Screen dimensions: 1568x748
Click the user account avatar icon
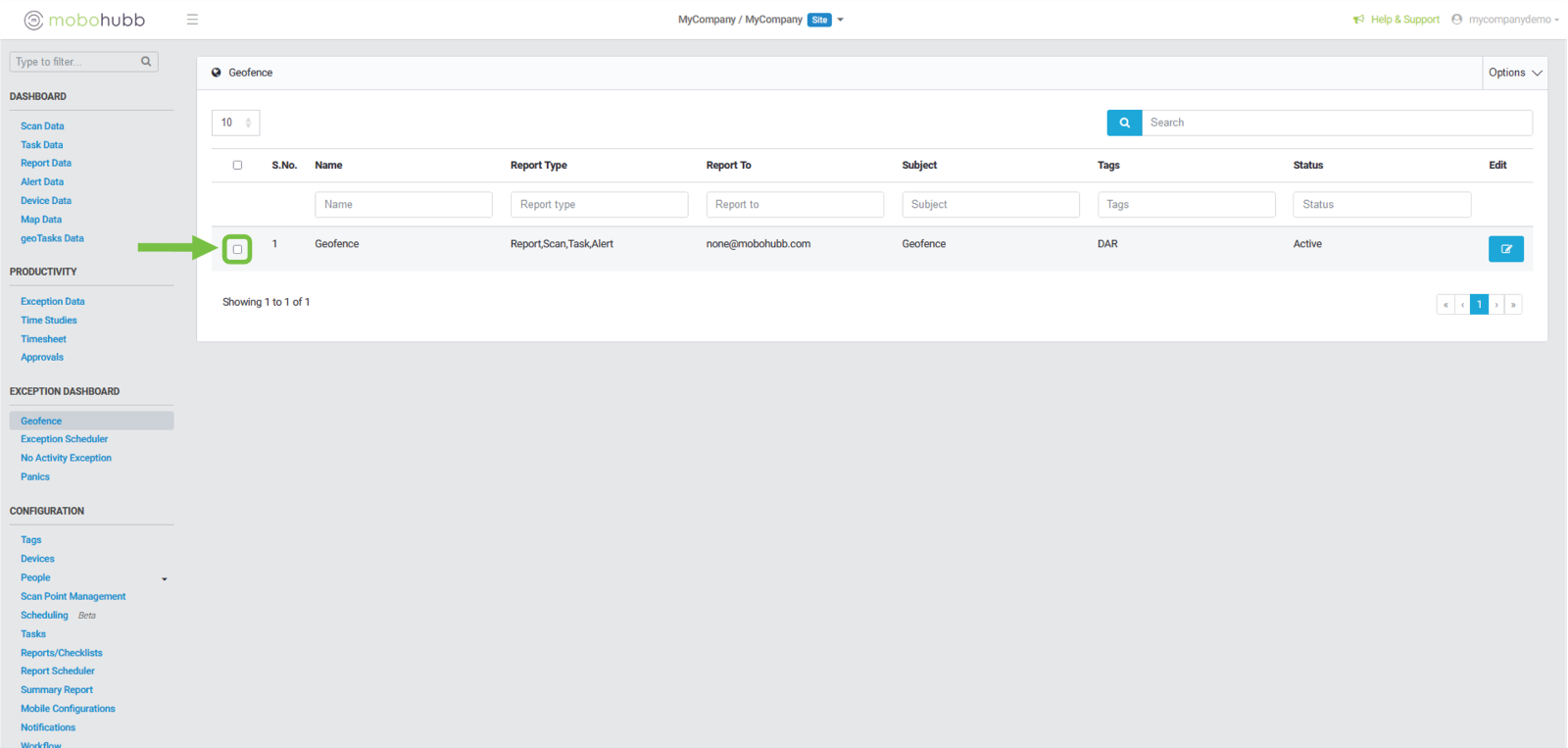pyautogui.click(x=1456, y=20)
